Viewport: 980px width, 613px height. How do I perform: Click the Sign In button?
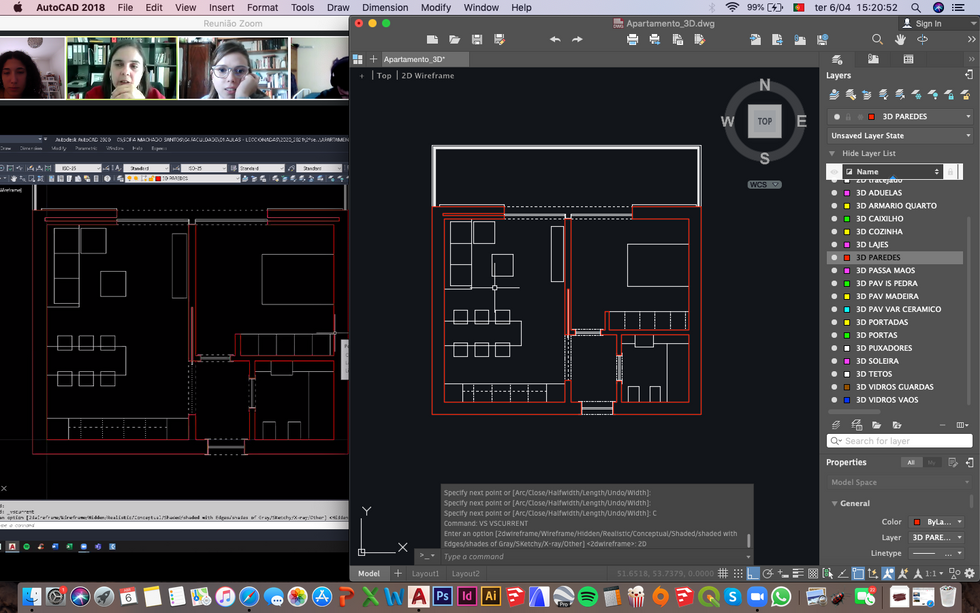922,23
